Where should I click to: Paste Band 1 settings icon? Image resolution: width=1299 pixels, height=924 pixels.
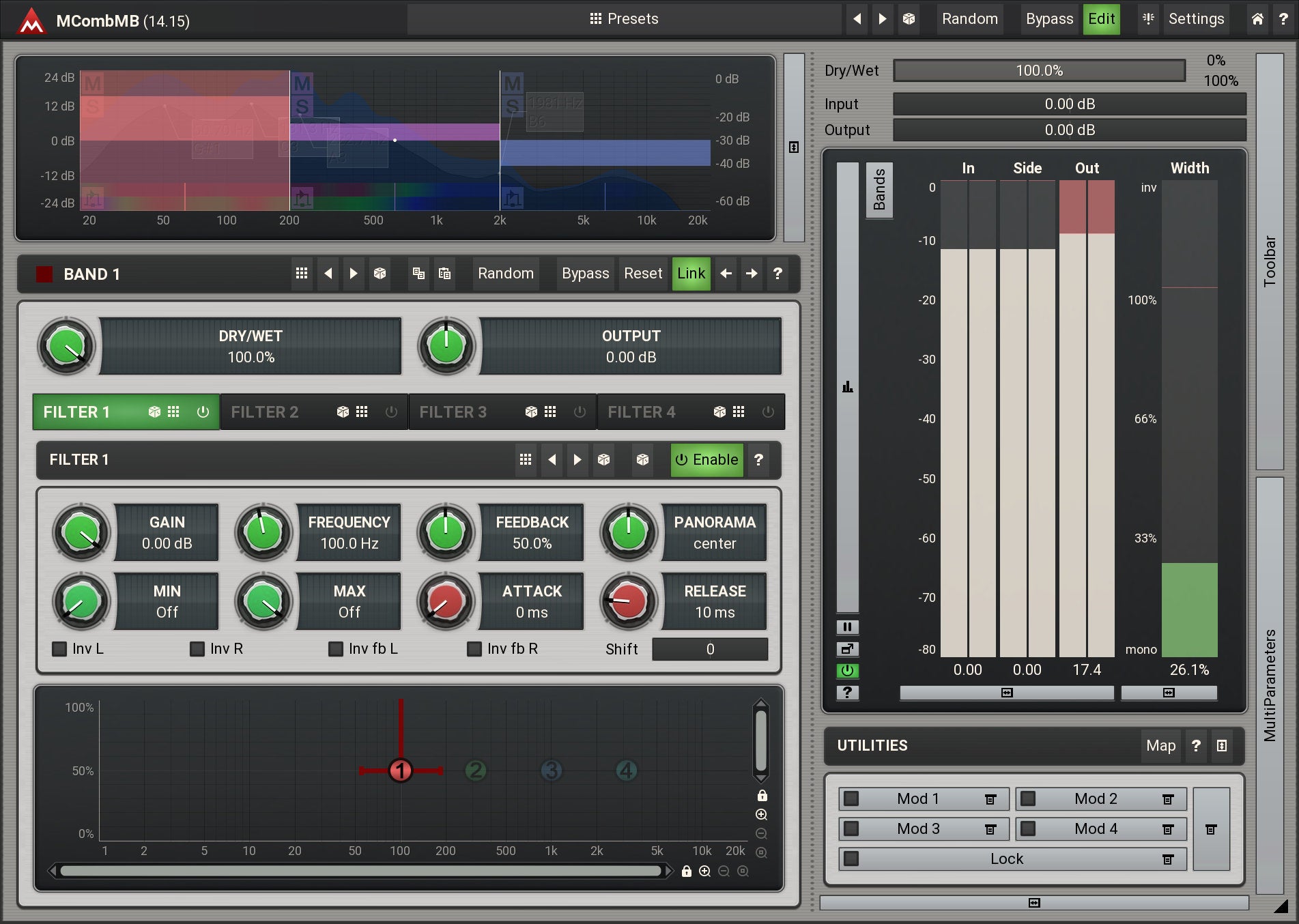(444, 274)
